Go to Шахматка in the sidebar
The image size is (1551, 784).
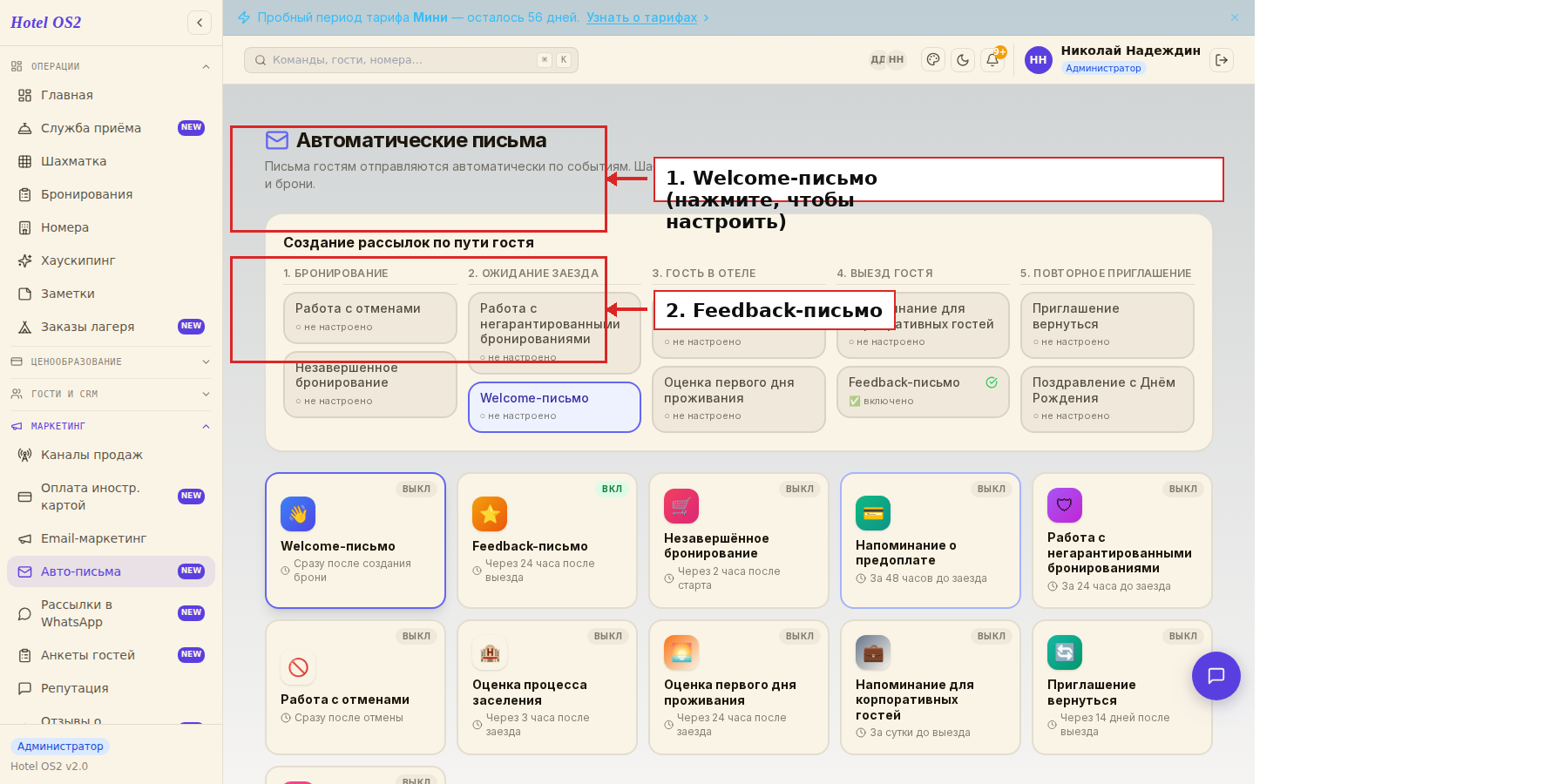[x=111, y=161]
